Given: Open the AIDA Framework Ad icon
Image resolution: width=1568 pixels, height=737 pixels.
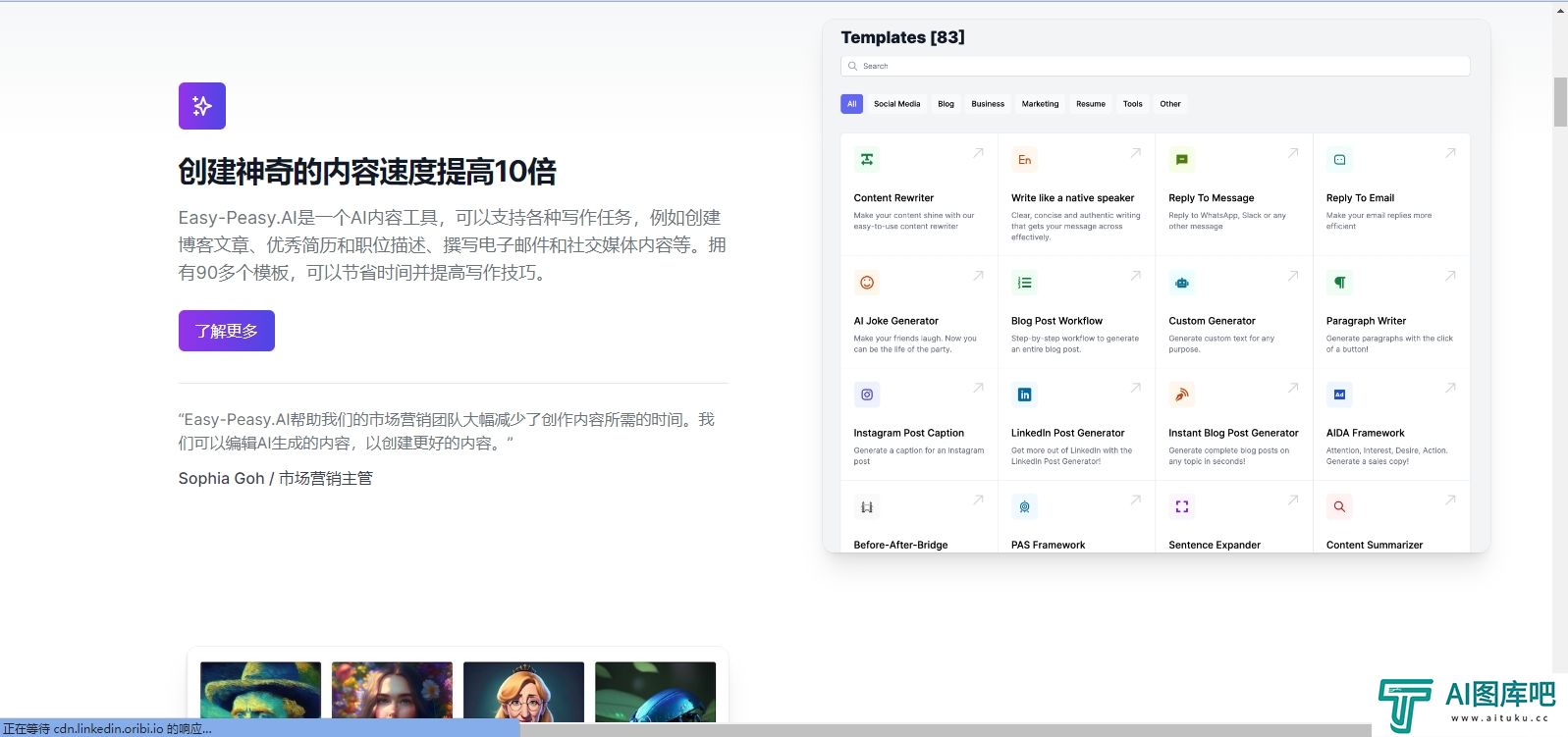Looking at the screenshot, I should (x=1339, y=395).
